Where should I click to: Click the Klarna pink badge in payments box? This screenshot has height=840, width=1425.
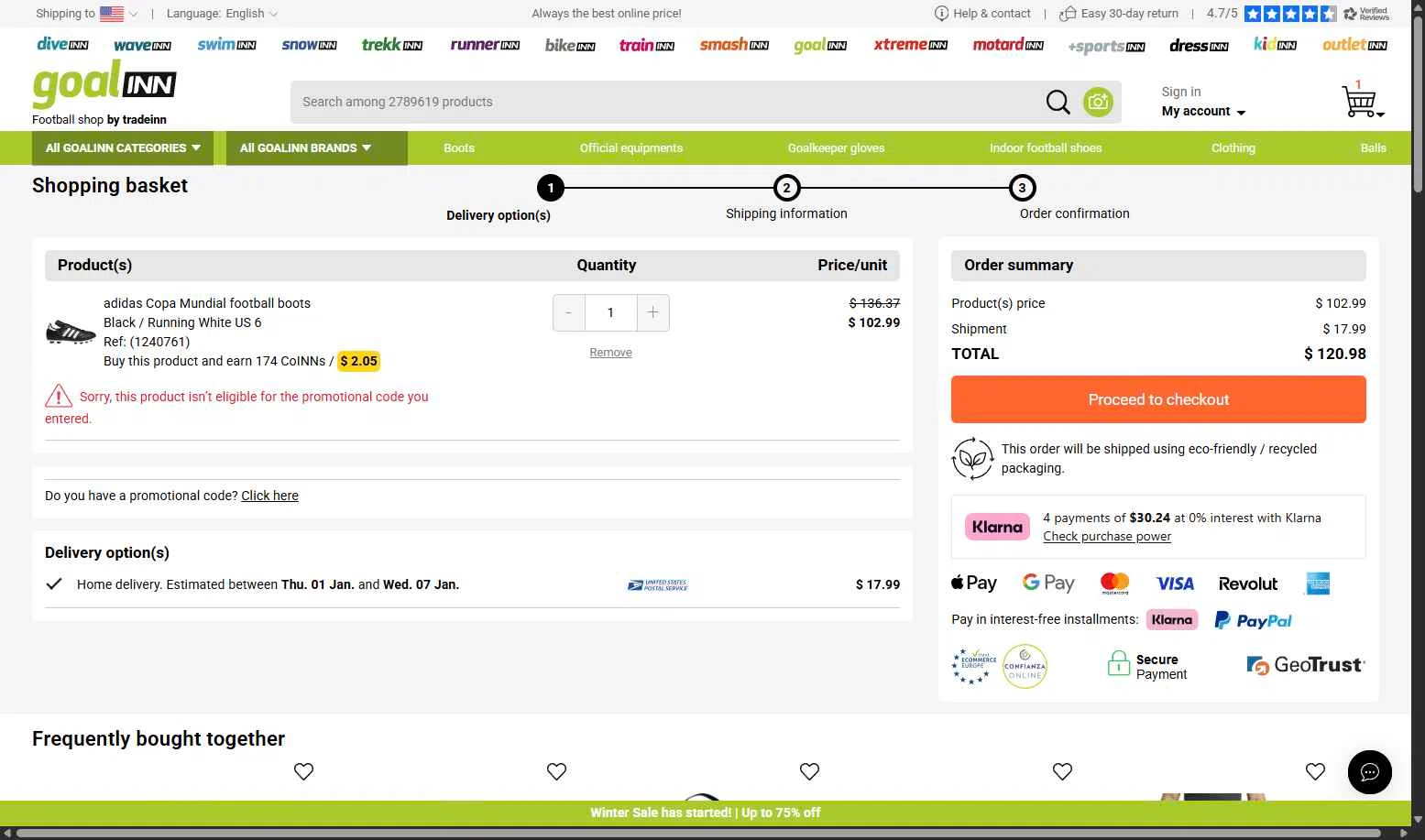click(x=997, y=527)
